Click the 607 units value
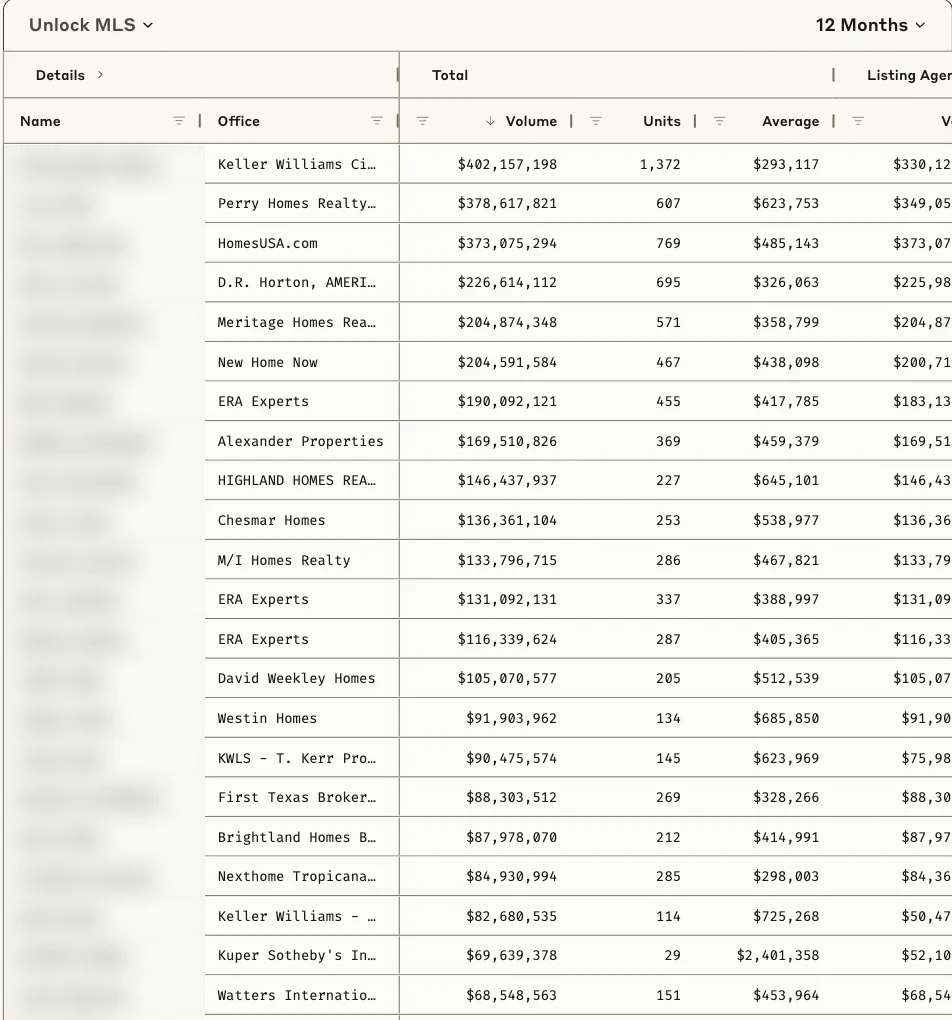Screen dimensions: 952x1020 pyautogui.click(x=668, y=204)
